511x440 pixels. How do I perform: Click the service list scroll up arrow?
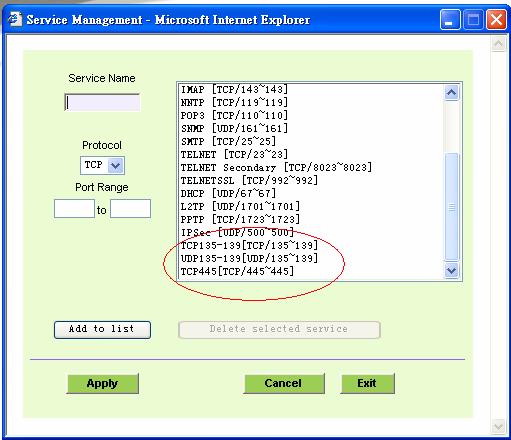tap(451, 92)
